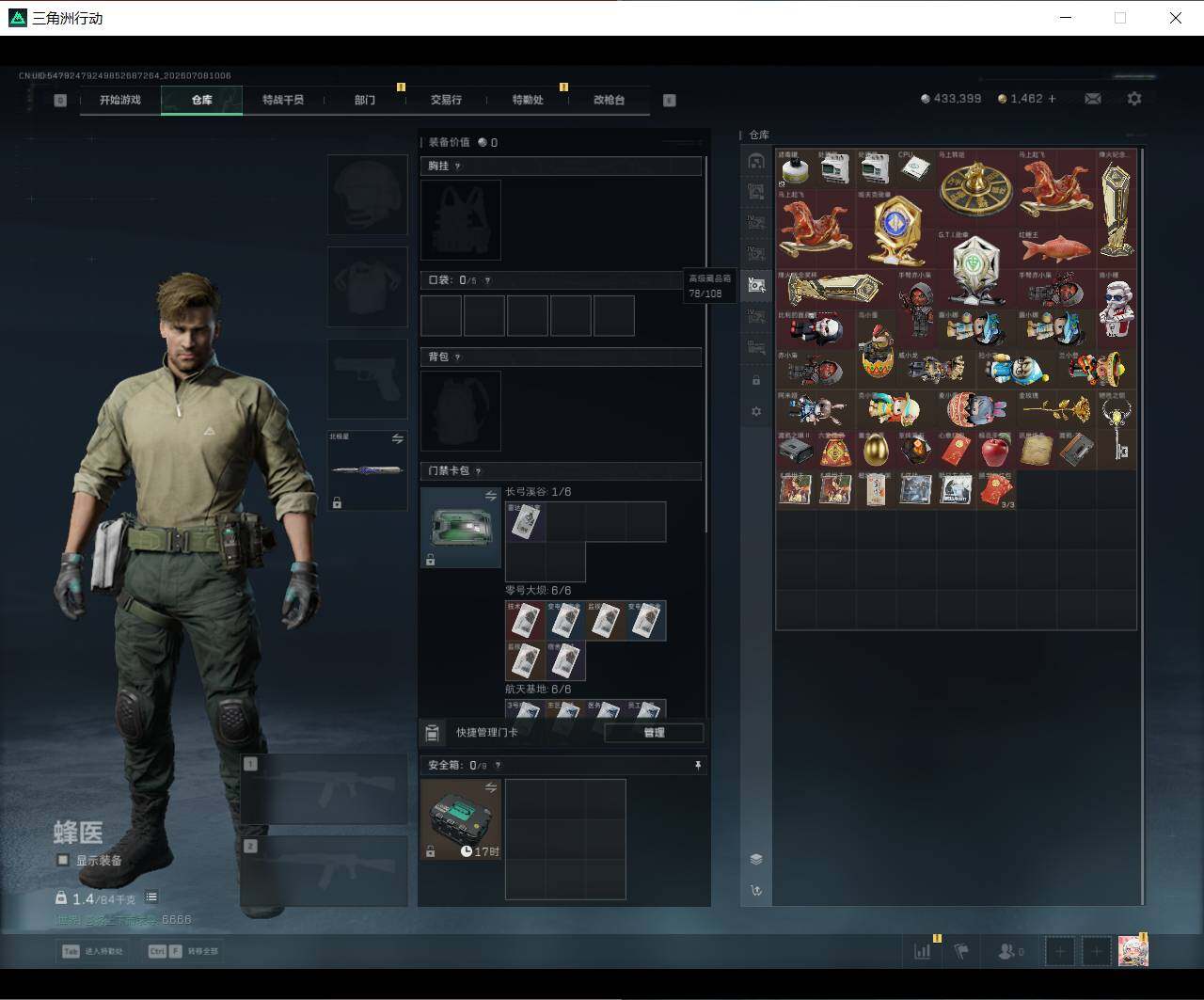
Task: Click the warehouse vertical scrollbar
Action: pos(1142,527)
